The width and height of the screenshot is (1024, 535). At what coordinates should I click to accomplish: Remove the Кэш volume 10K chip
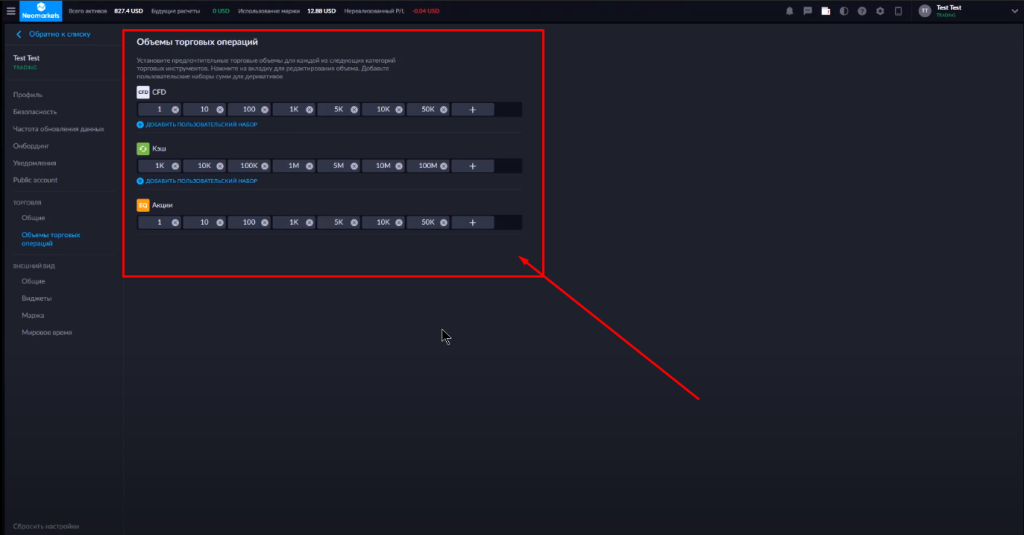[220, 166]
